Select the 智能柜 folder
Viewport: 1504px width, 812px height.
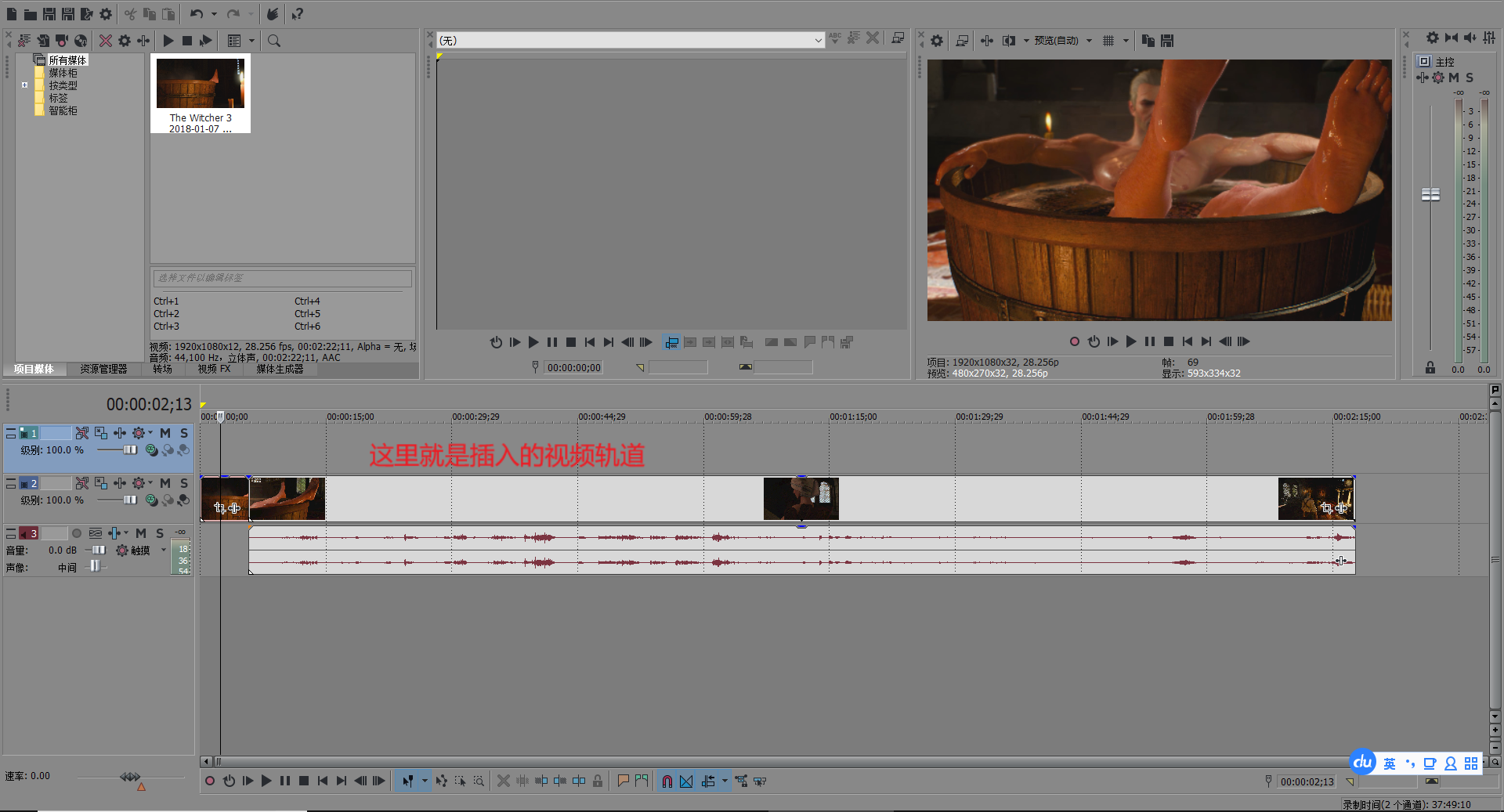tap(63, 110)
